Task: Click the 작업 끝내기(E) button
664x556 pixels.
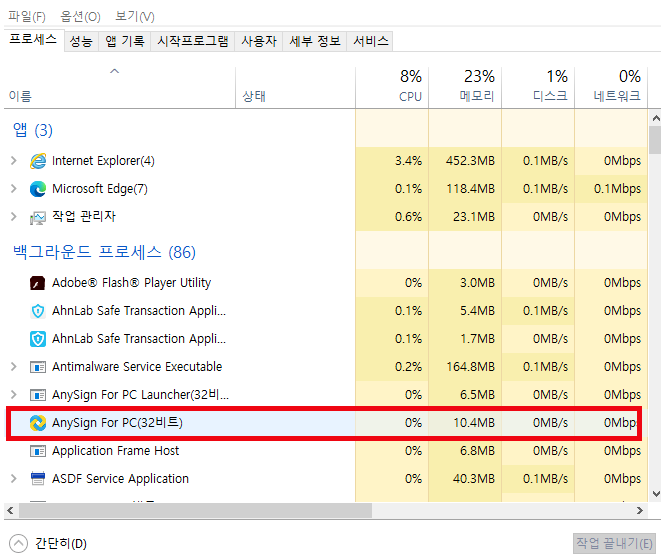Action: pyautogui.click(x=614, y=543)
